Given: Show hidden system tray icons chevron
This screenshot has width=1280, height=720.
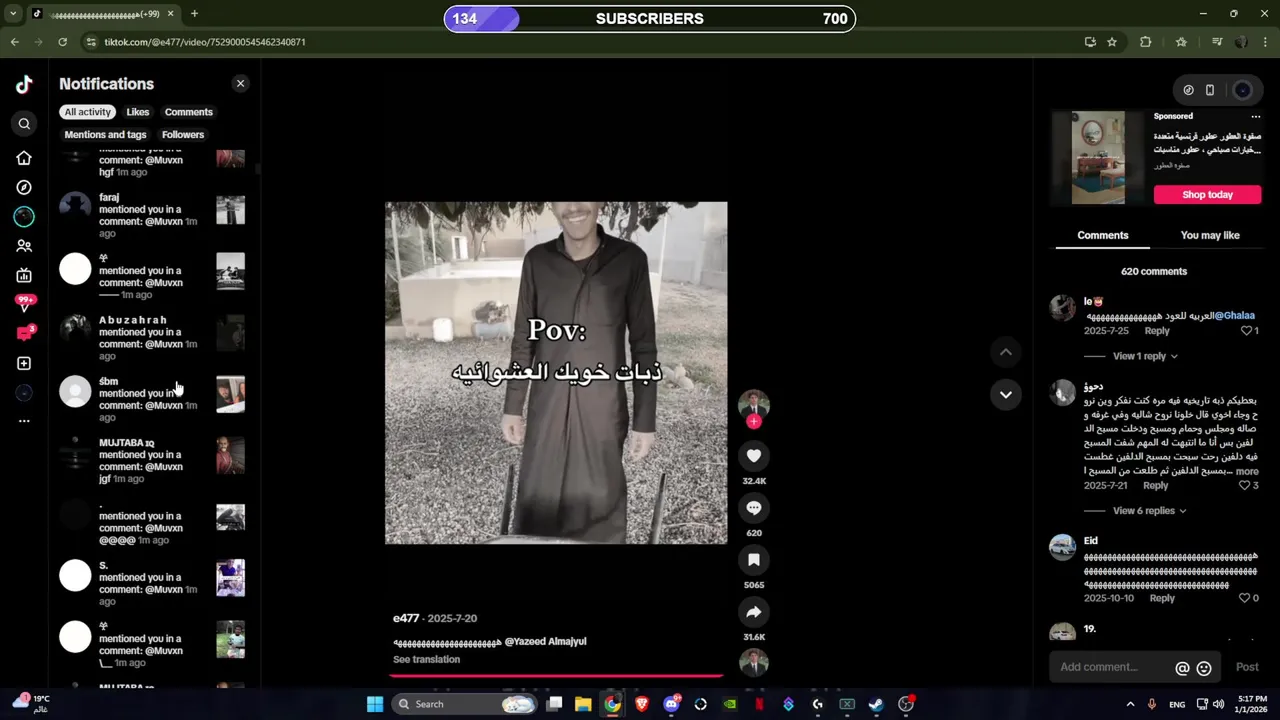Looking at the screenshot, I should 1131,704.
